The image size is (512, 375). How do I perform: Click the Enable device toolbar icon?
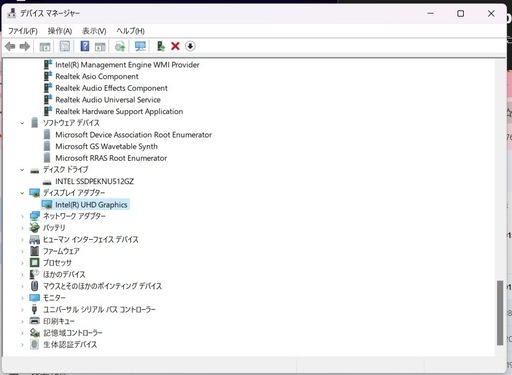tap(161, 46)
